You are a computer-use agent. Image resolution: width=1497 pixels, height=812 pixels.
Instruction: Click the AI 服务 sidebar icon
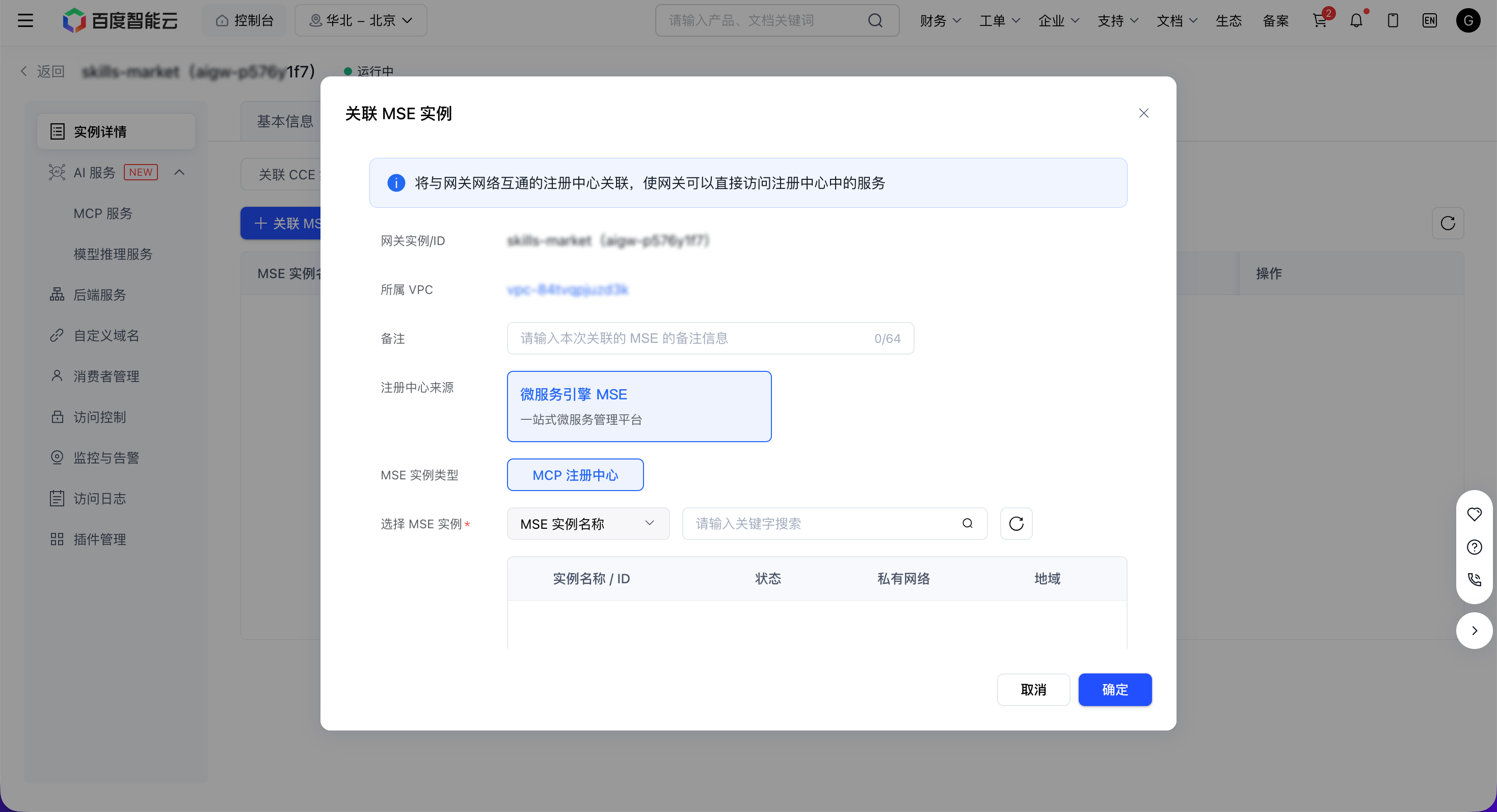coord(57,173)
